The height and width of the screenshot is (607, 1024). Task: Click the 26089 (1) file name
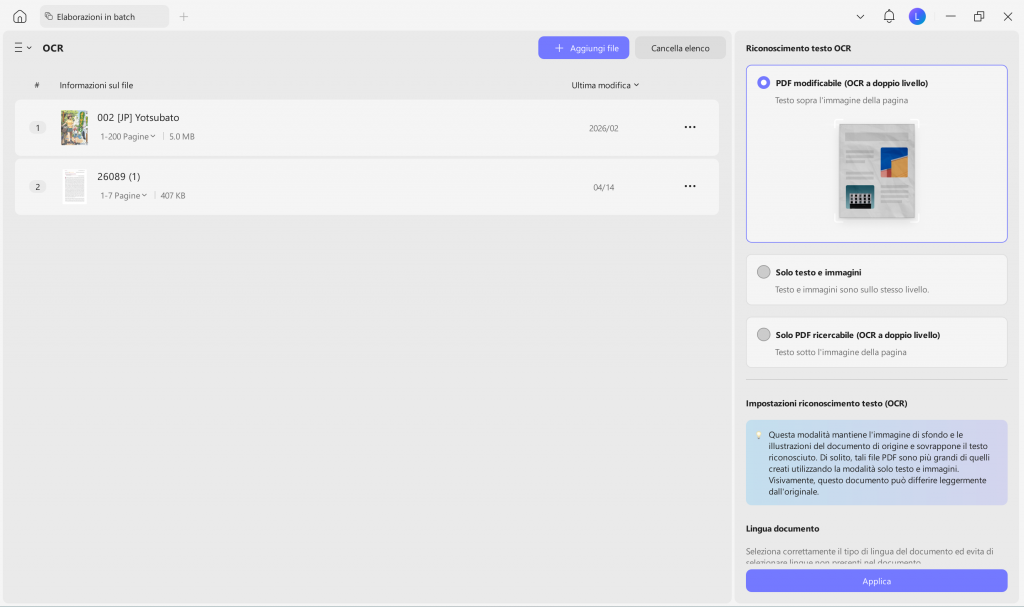pyautogui.click(x=118, y=176)
